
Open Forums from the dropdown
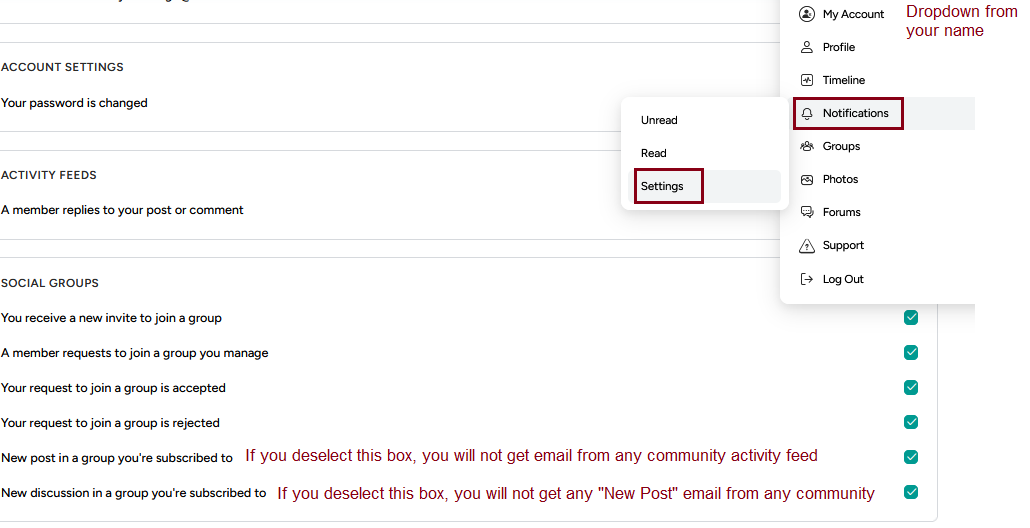point(841,212)
